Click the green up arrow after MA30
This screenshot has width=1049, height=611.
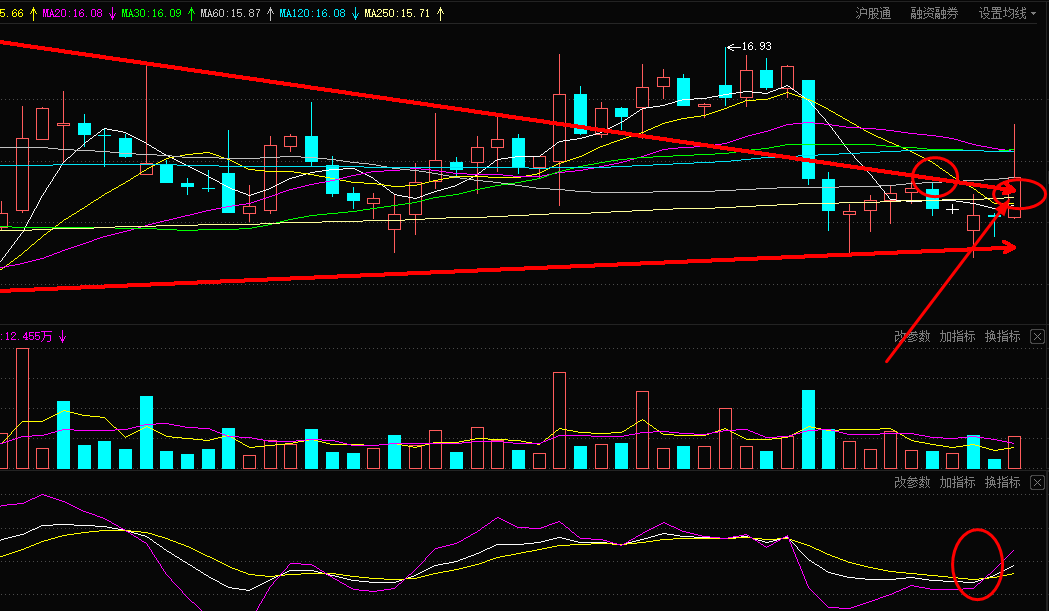[x=191, y=13]
